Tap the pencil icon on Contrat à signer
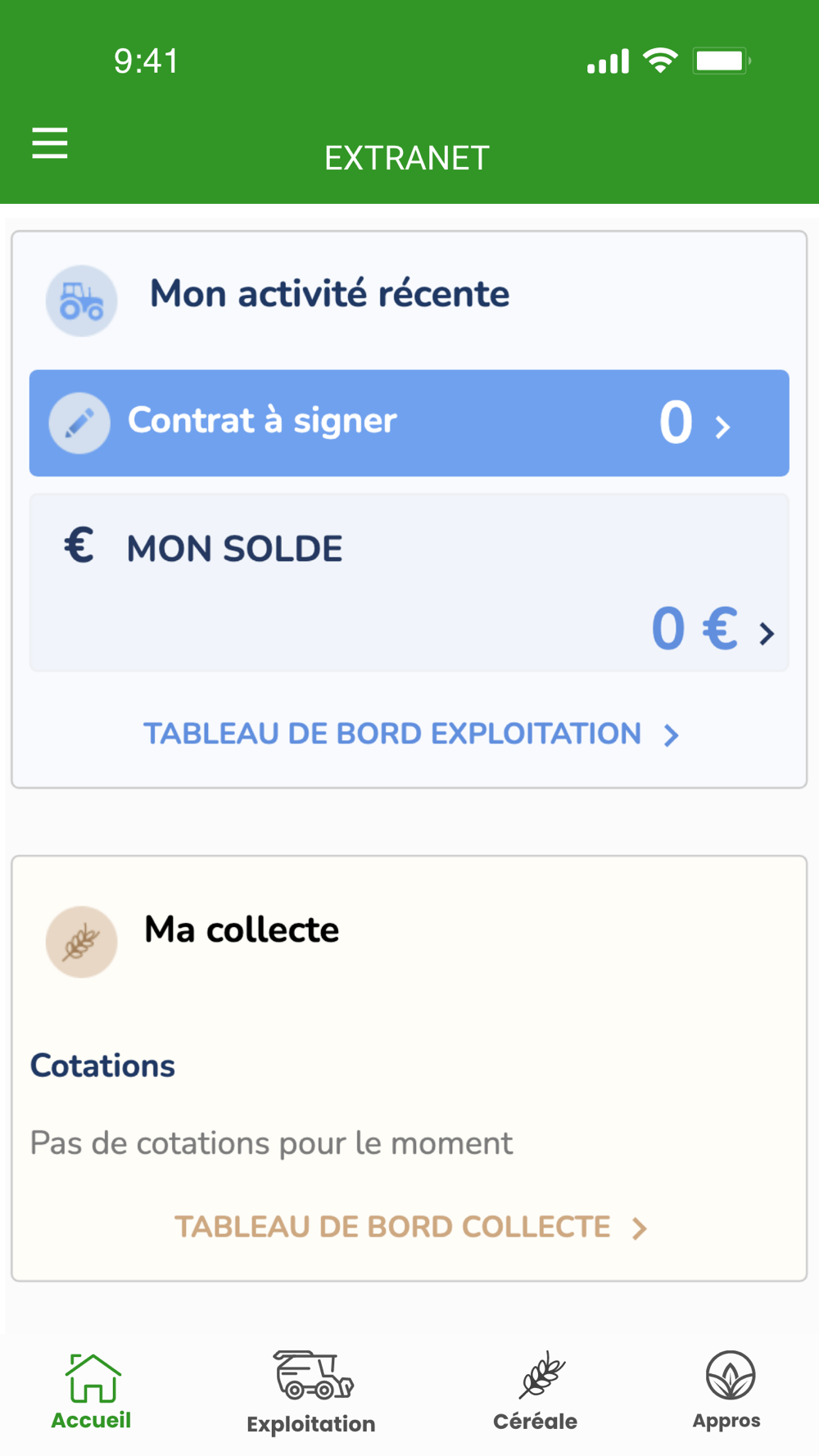The width and height of the screenshot is (819, 1456). [79, 423]
